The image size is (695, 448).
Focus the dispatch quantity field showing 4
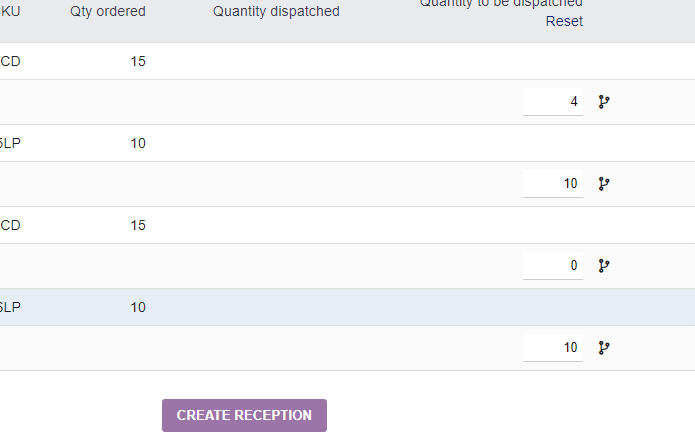(x=553, y=102)
